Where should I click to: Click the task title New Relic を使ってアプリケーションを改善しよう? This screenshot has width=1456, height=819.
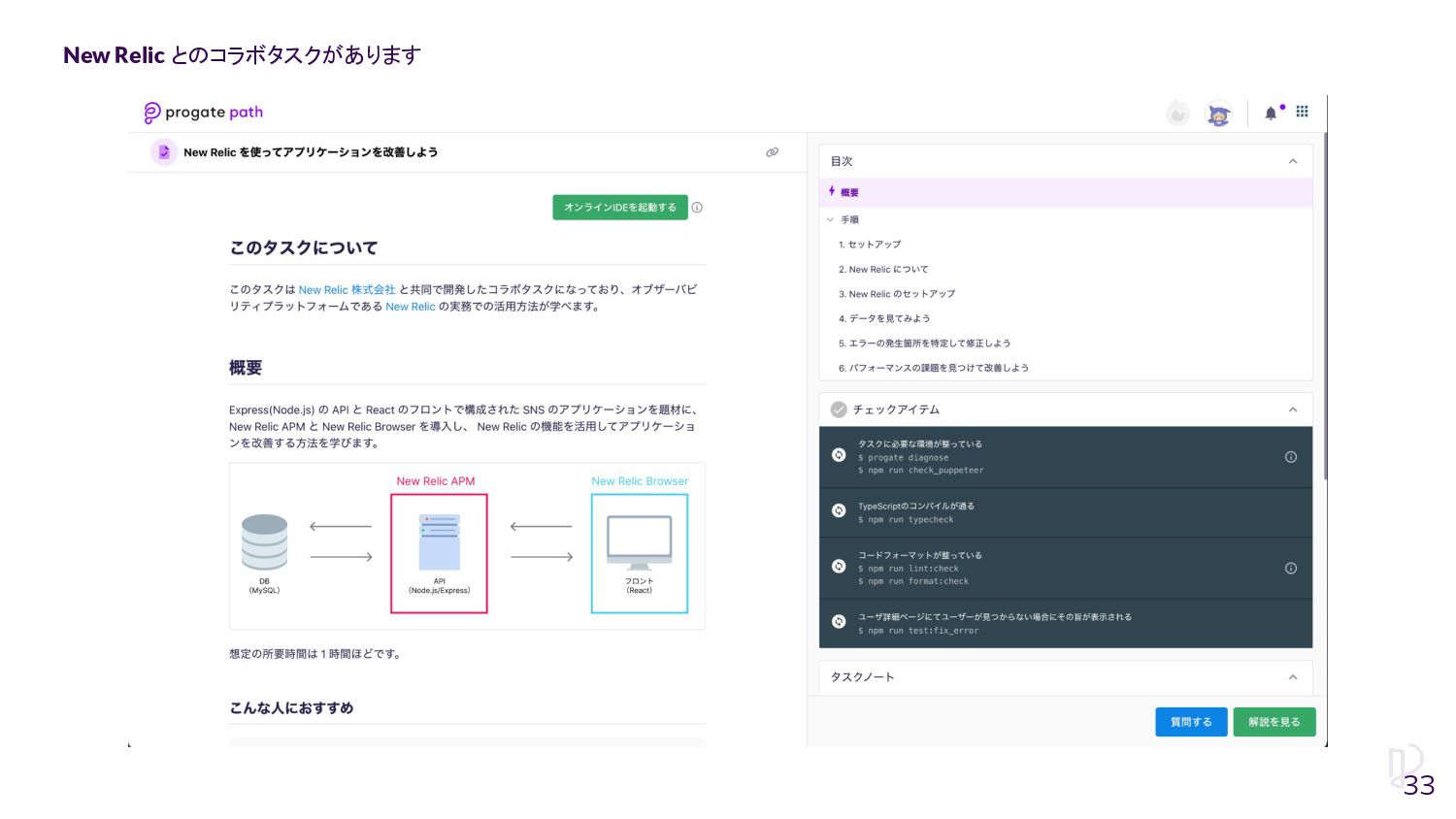pos(311,152)
